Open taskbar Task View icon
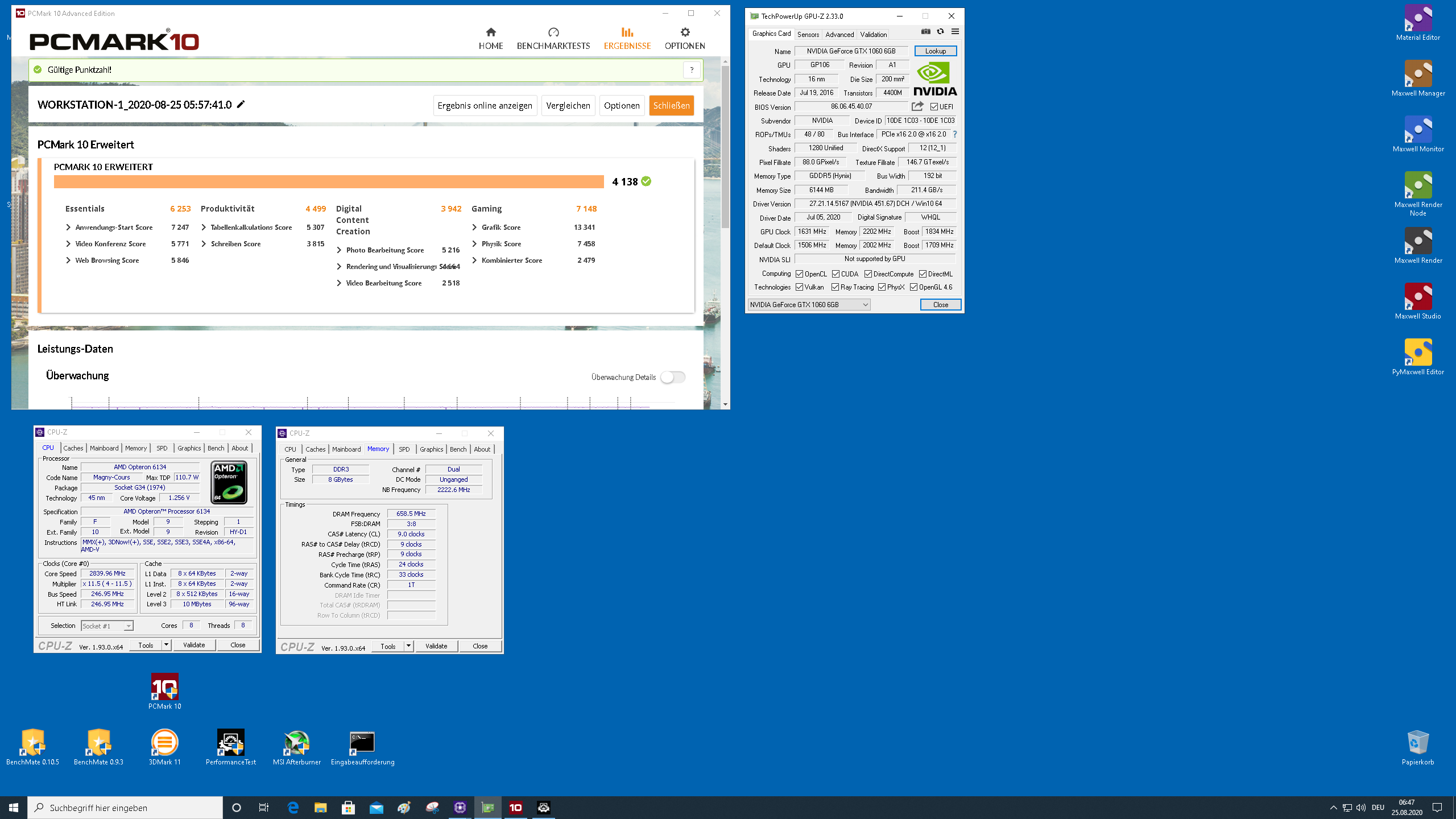The height and width of the screenshot is (819, 1456). point(264,808)
